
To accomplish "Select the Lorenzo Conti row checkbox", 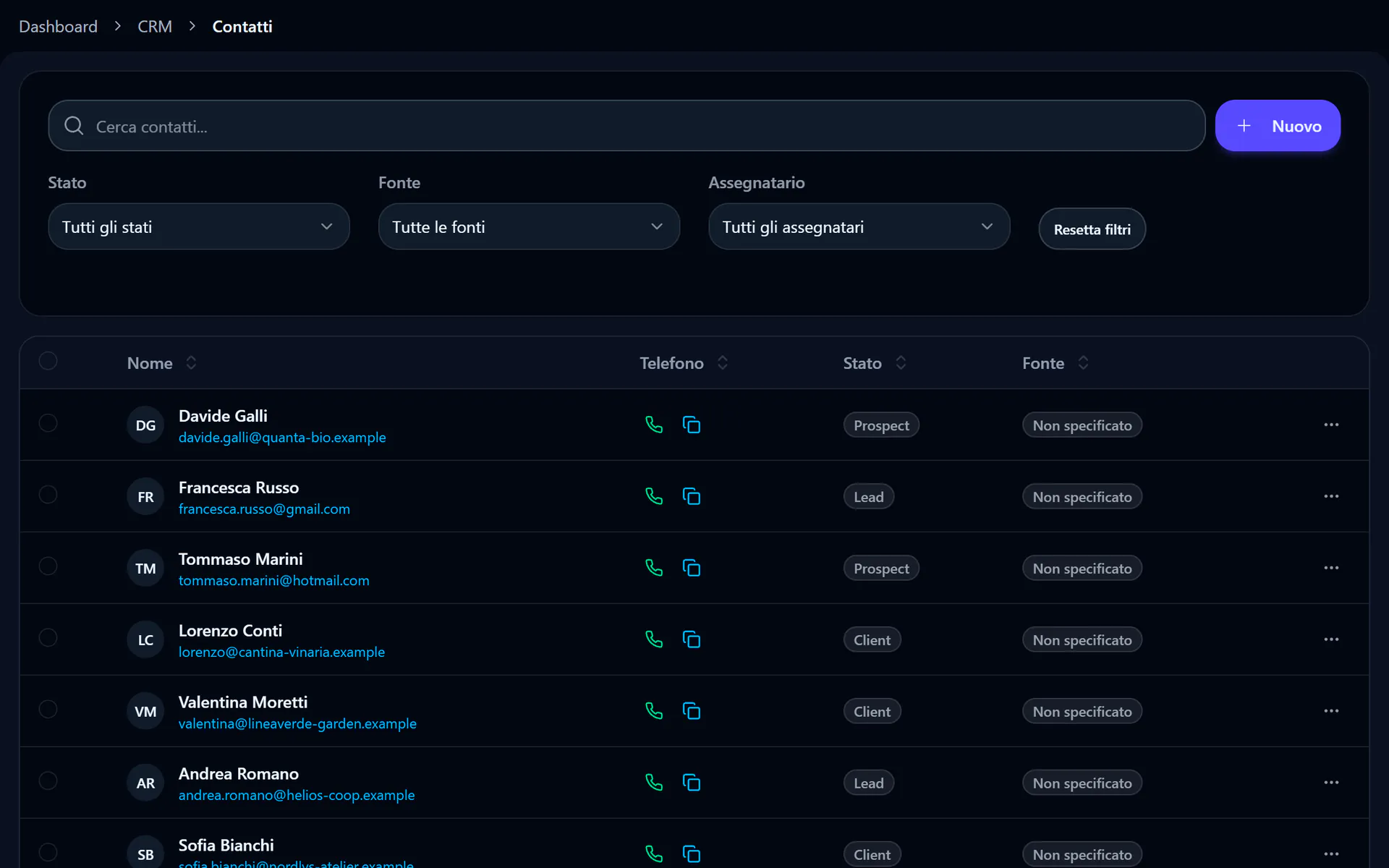I will point(48,637).
